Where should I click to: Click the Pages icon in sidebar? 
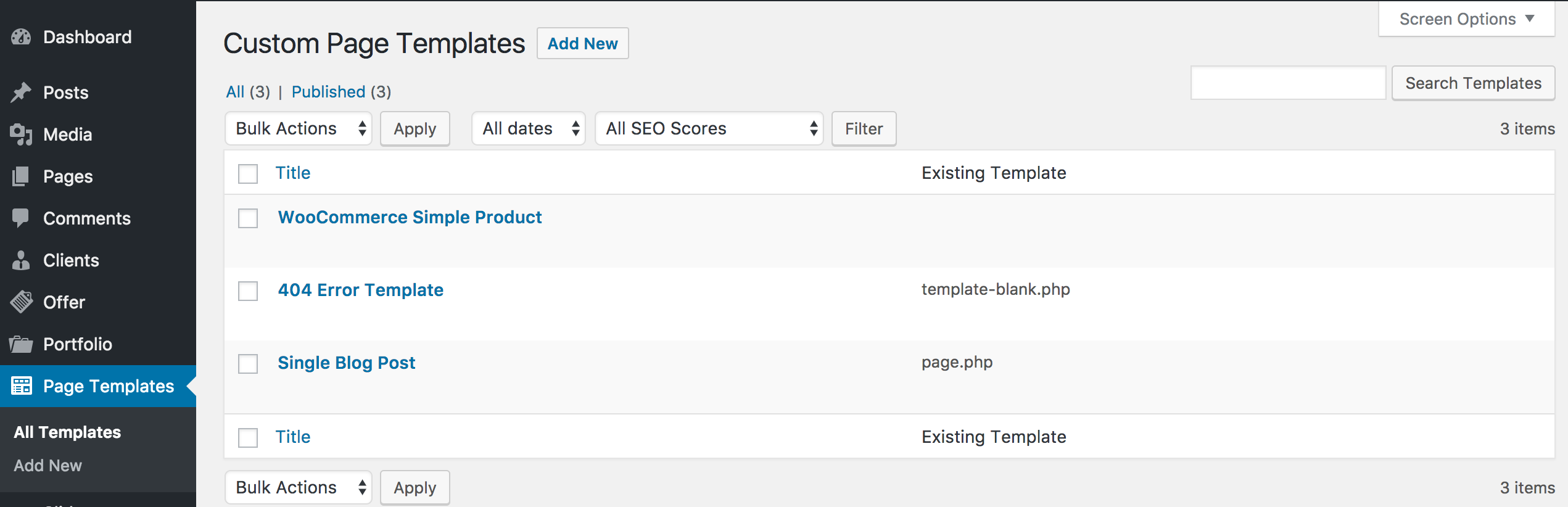[21, 176]
